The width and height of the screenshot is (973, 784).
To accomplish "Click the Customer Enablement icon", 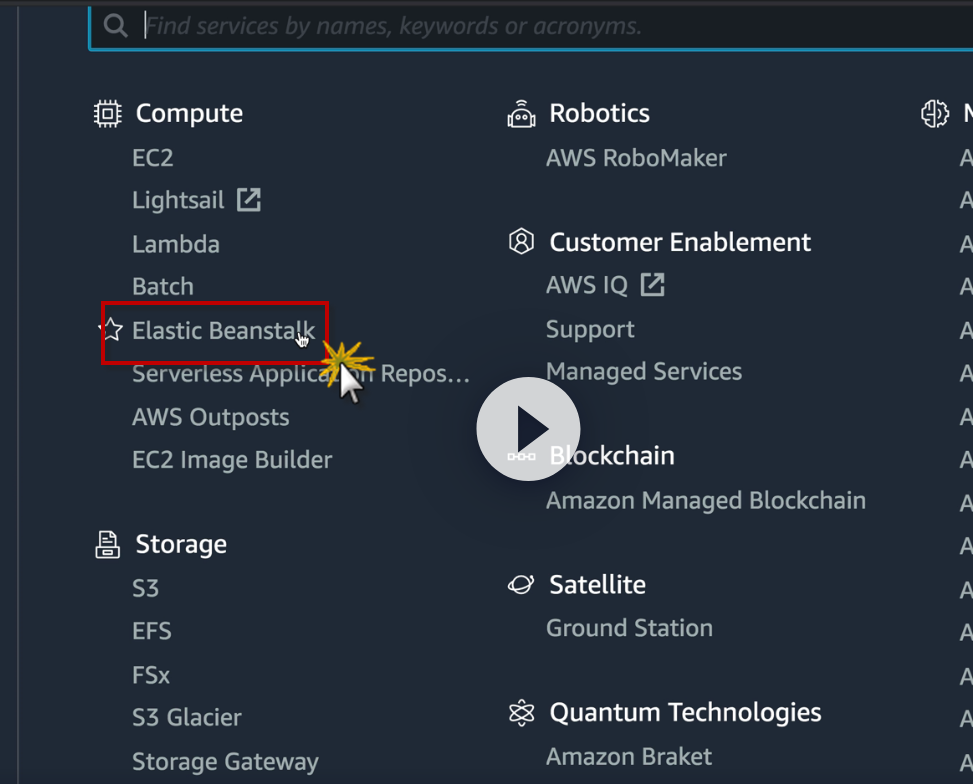I will click(521, 242).
